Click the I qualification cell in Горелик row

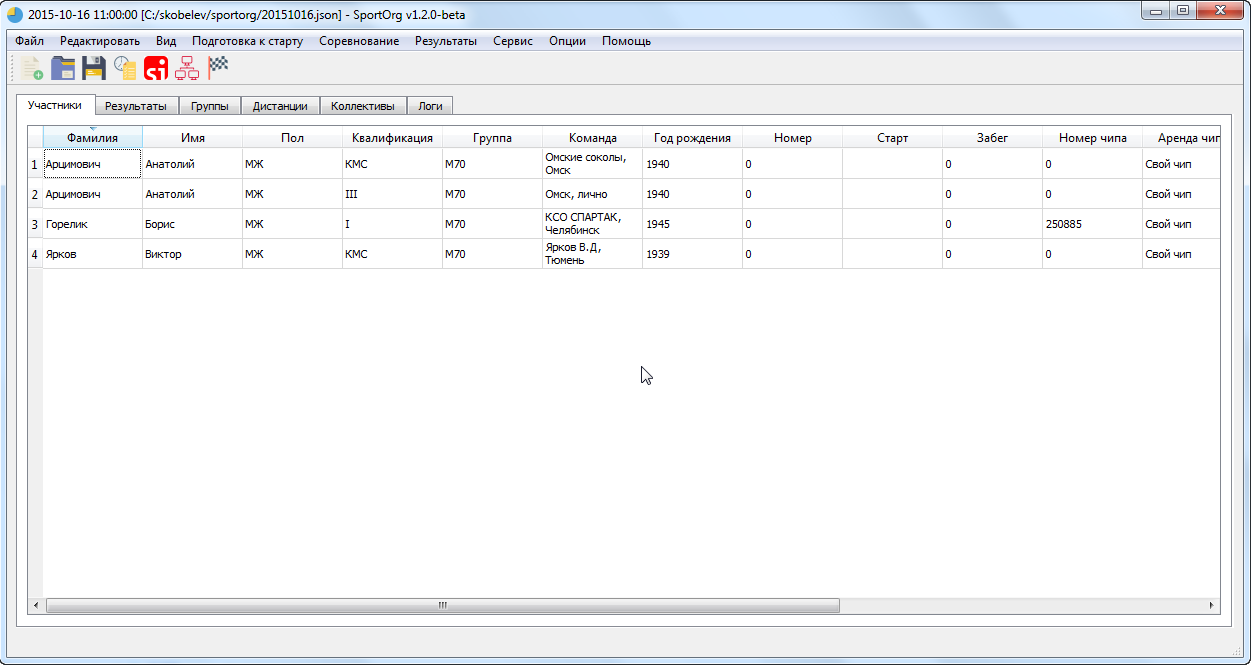coord(392,224)
